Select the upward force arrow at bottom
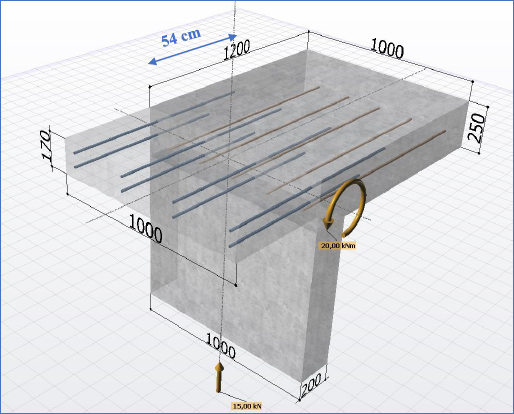 219,377
